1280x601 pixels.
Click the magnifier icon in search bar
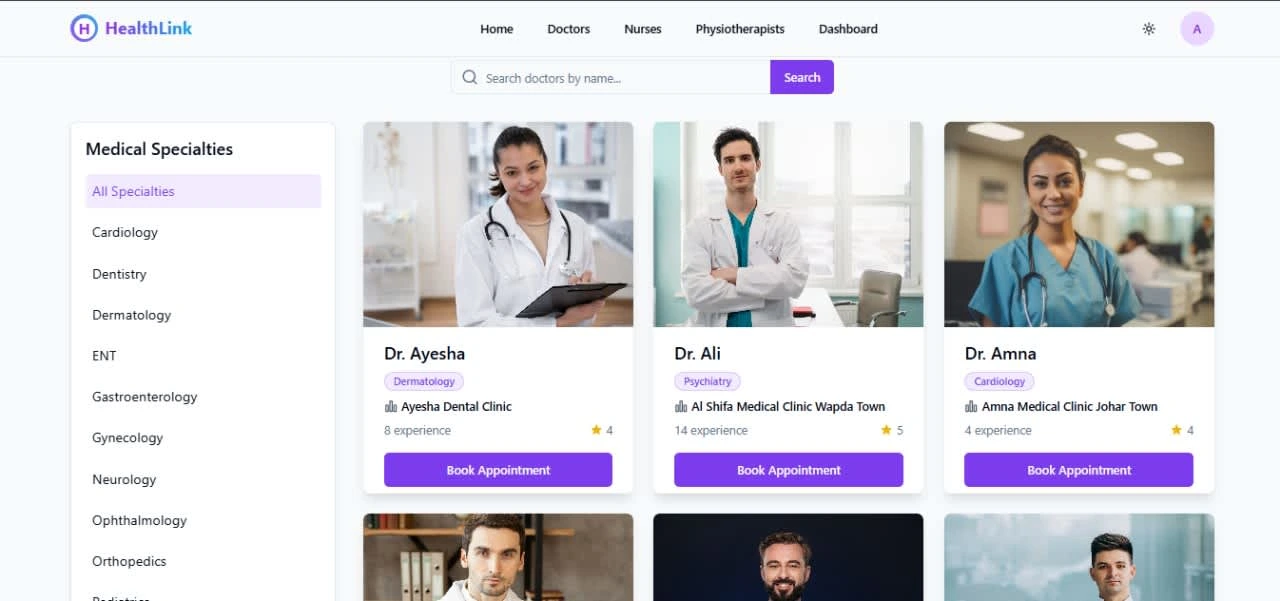tap(469, 77)
